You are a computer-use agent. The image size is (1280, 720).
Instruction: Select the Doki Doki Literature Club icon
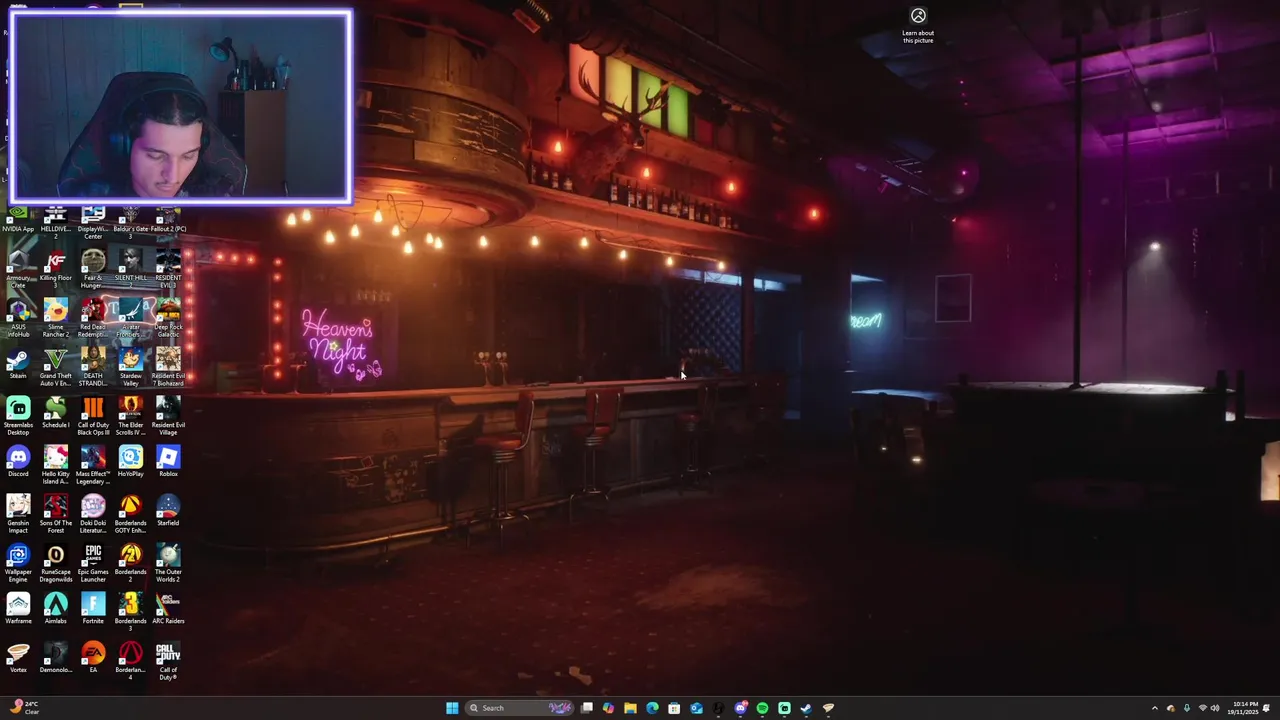point(93,514)
